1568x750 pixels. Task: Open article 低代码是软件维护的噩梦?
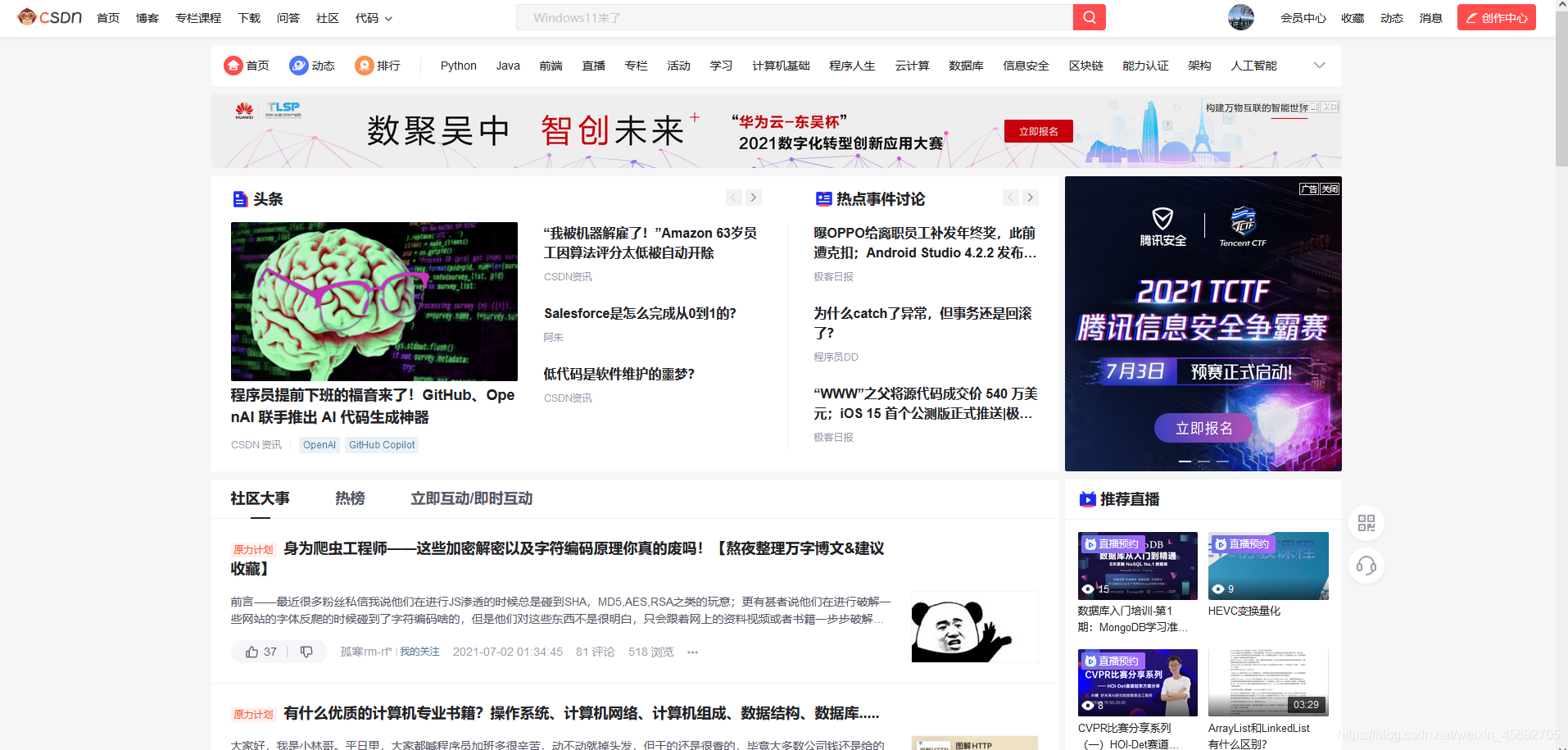[x=619, y=374]
